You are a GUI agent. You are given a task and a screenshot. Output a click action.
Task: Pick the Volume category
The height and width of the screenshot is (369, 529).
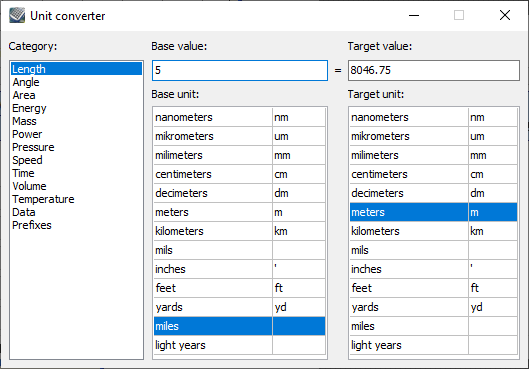coord(76,186)
